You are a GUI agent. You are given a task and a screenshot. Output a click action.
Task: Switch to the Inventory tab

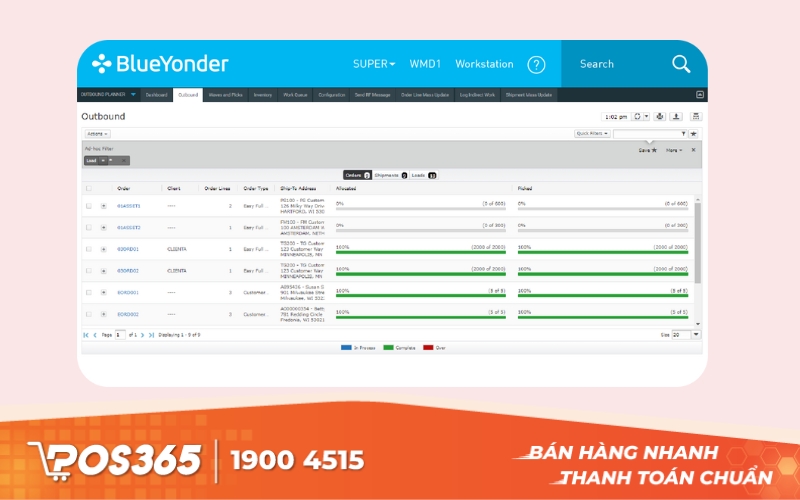[263, 95]
